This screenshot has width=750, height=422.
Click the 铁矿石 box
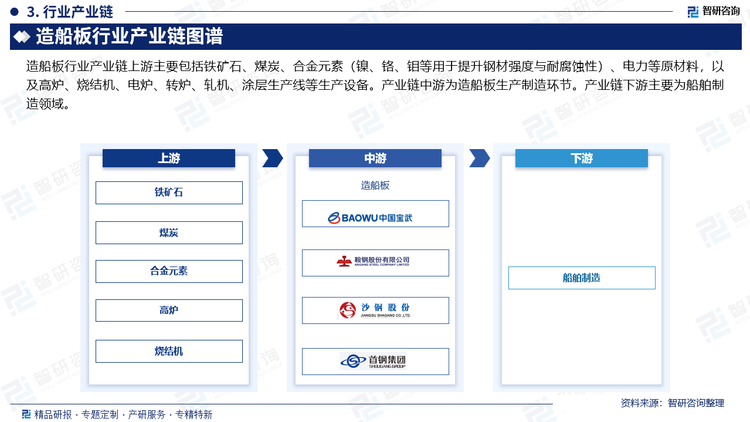169,192
